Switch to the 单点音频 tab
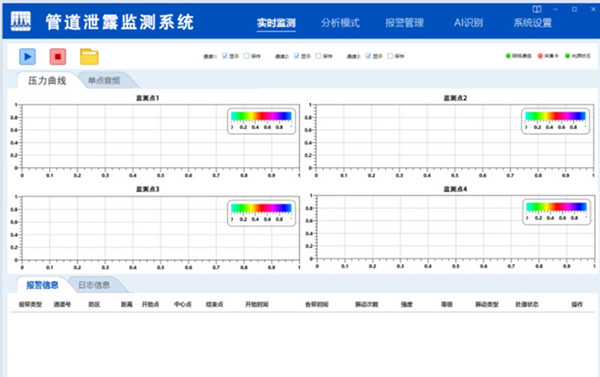600x377 pixels. tap(104, 80)
